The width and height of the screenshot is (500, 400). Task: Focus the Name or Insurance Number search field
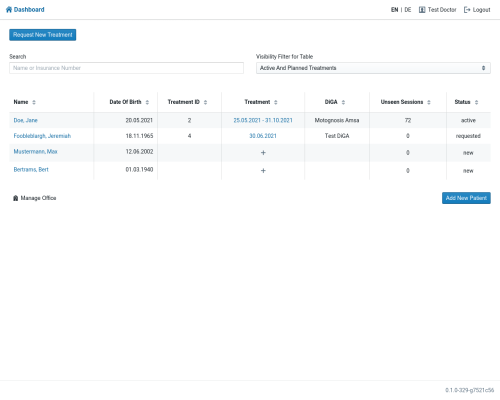pyautogui.click(x=126, y=68)
